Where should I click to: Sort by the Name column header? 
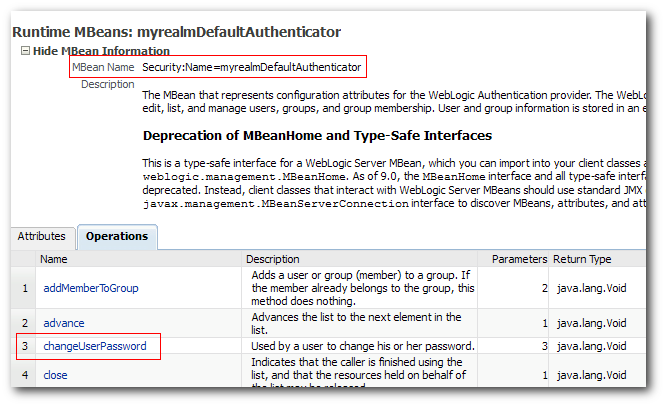[x=53, y=259]
